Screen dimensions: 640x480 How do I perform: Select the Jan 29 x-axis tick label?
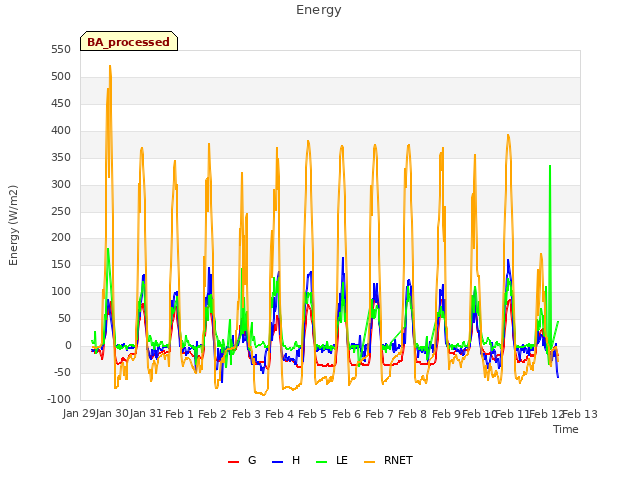pos(79,413)
